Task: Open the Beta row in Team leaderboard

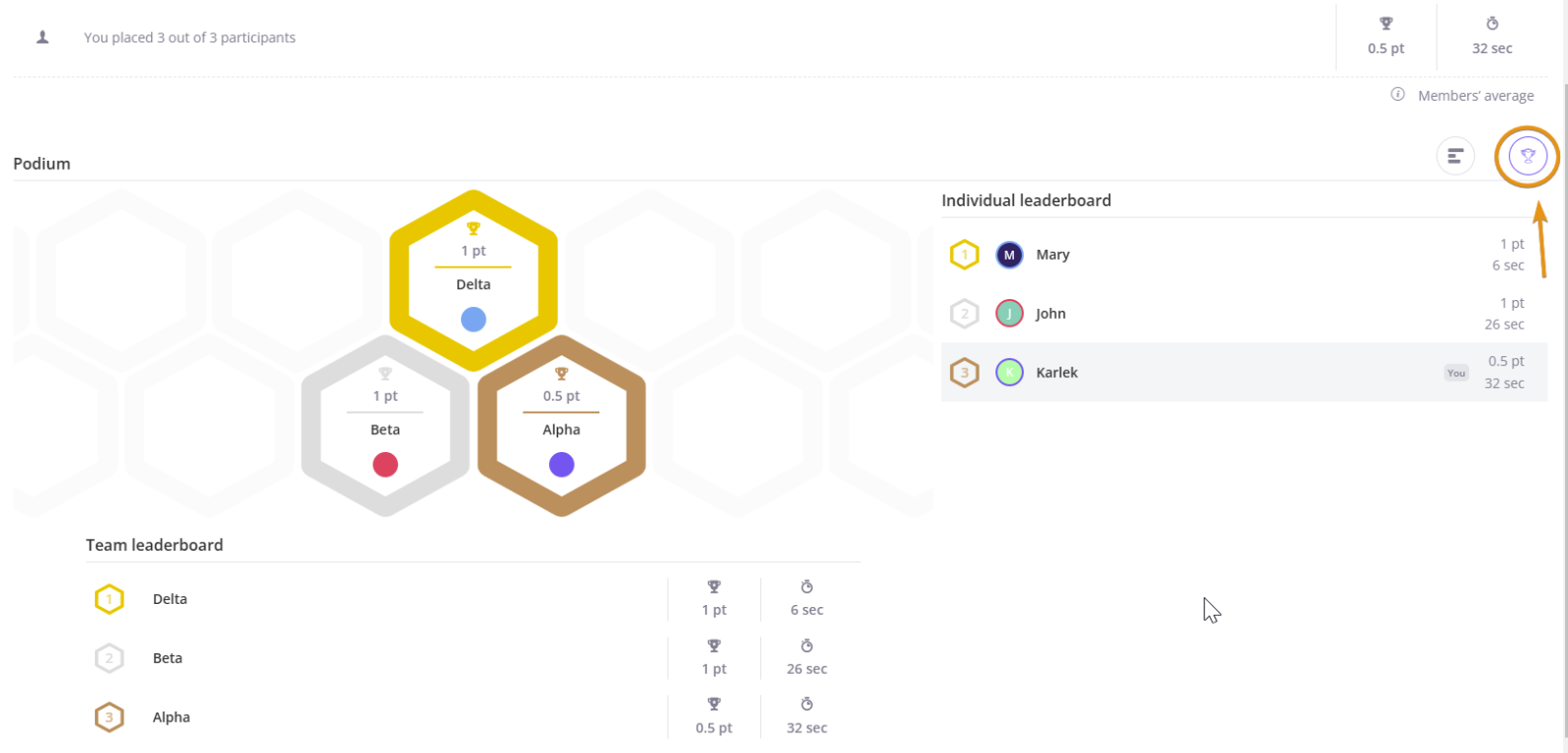Action: (168, 658)
